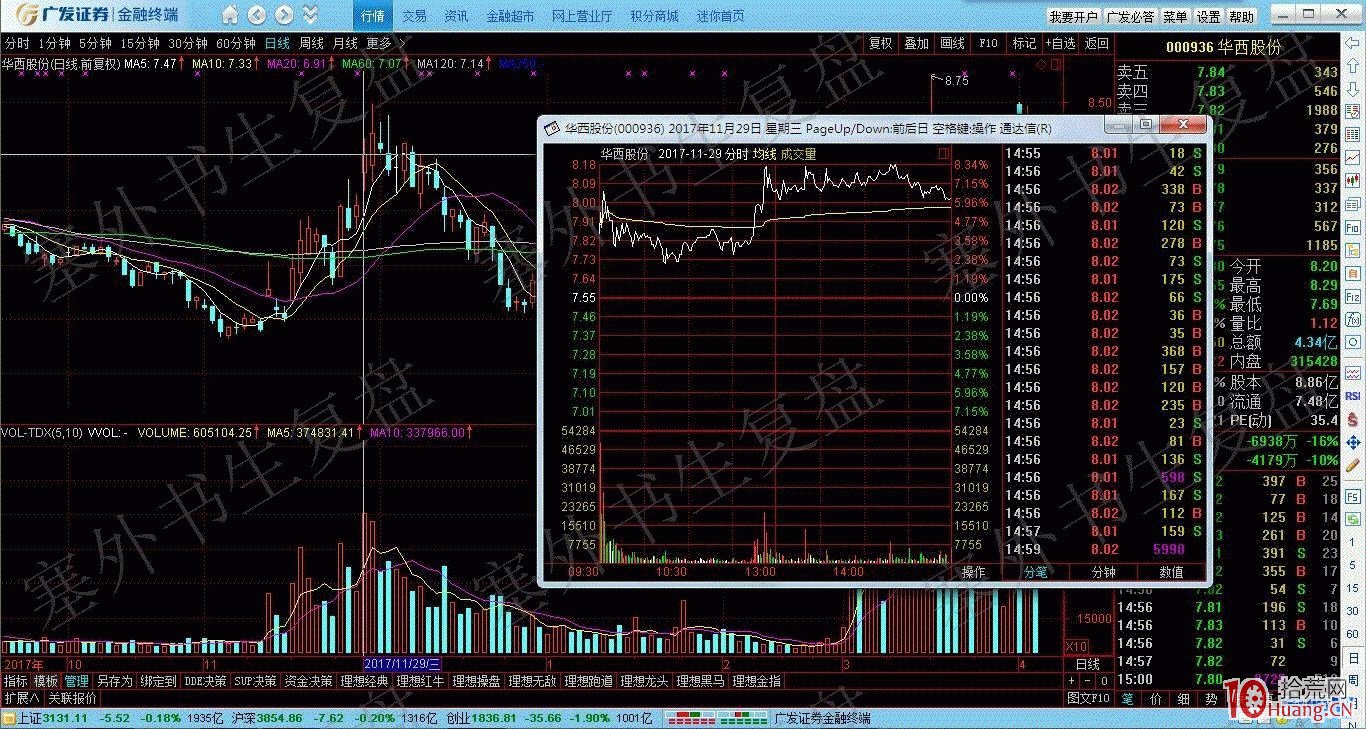Image resolution: width=1366 pixels, height=729 pixels.
Task: Click the Fiz sidebar icon
Action: pyautogui.click(x=1353, y=297)
